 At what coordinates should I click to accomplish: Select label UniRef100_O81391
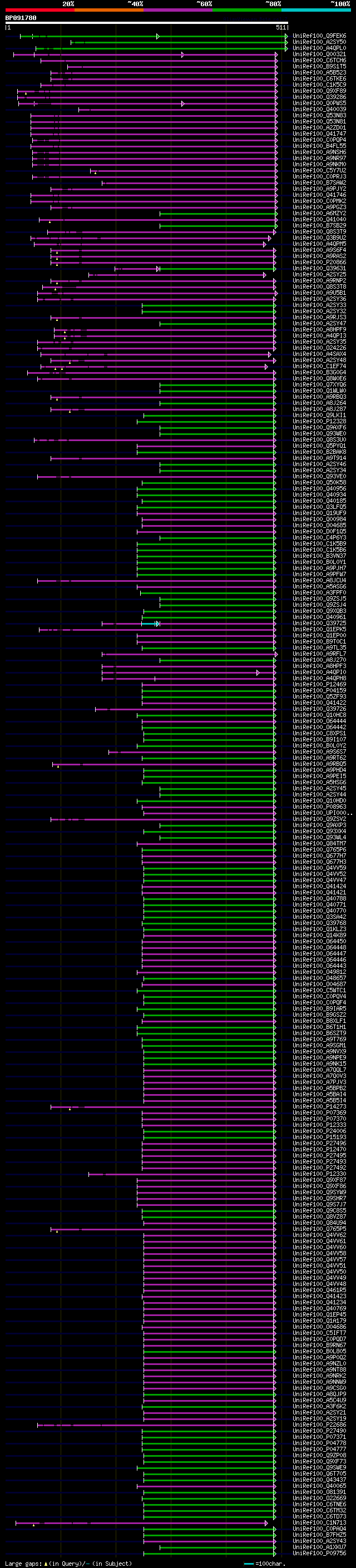click(319, 1492)
